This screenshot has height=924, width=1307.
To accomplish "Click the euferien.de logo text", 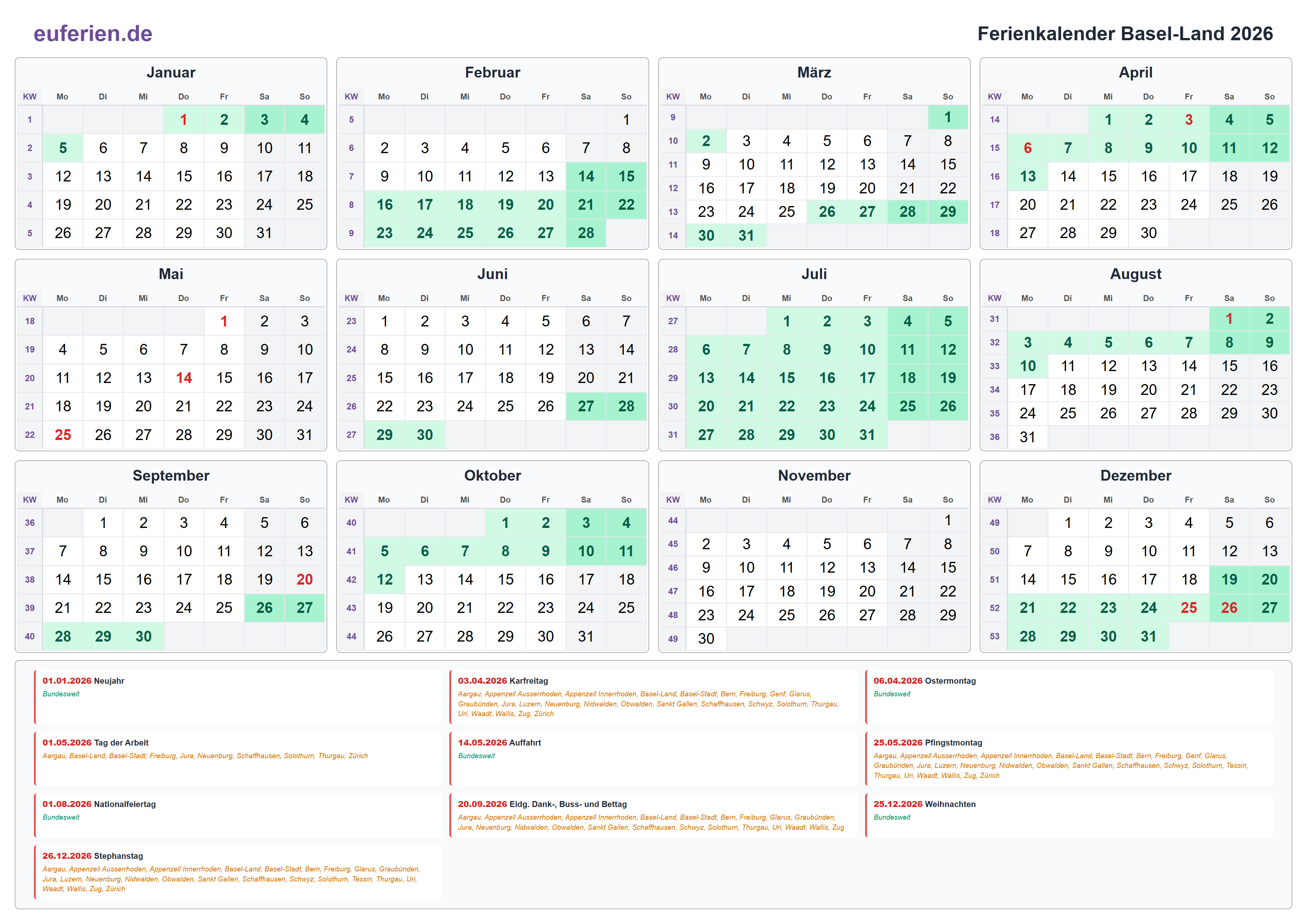I will click(93, 34).
